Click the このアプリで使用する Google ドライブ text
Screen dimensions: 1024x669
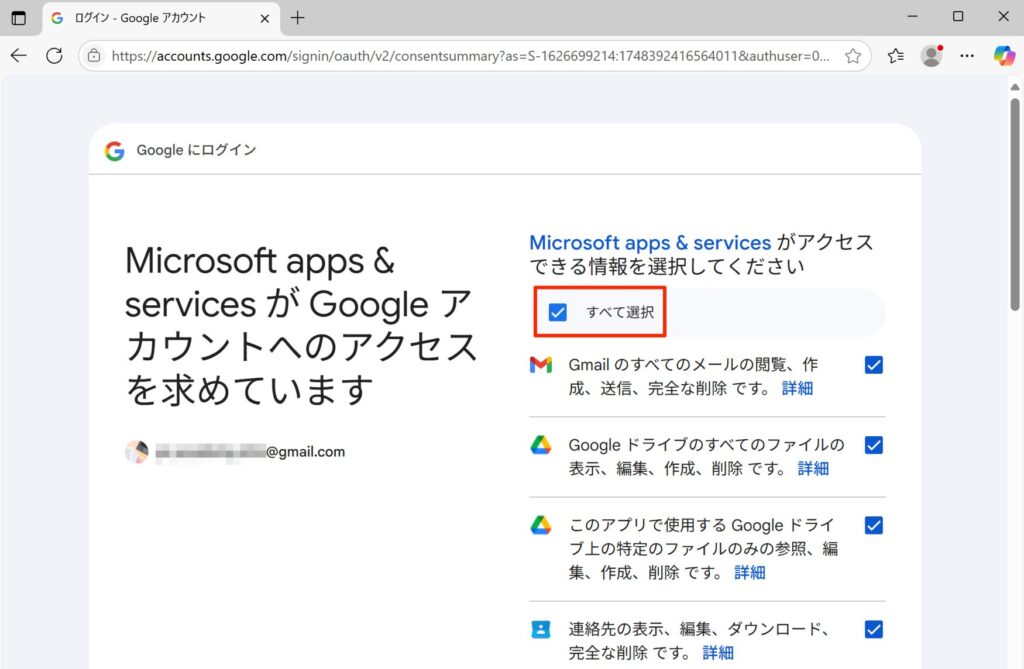[703, 549]
